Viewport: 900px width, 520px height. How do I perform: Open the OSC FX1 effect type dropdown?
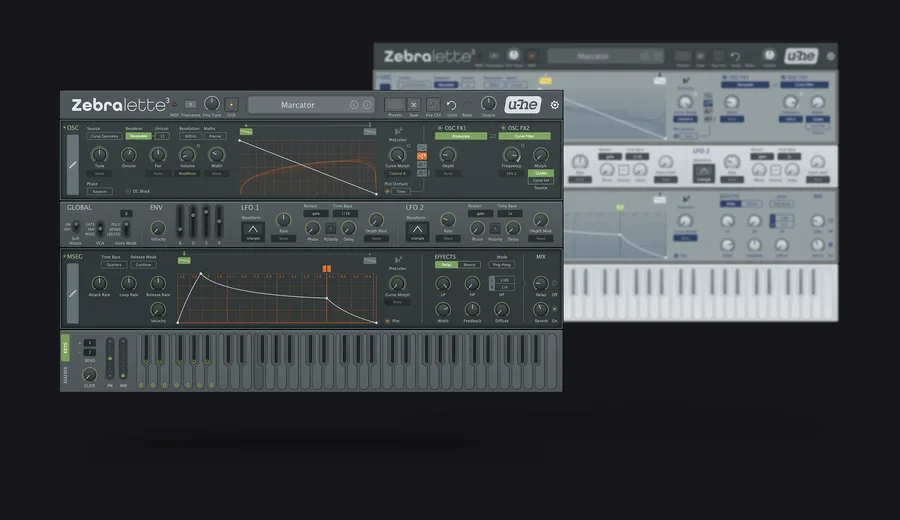point(461,136)
